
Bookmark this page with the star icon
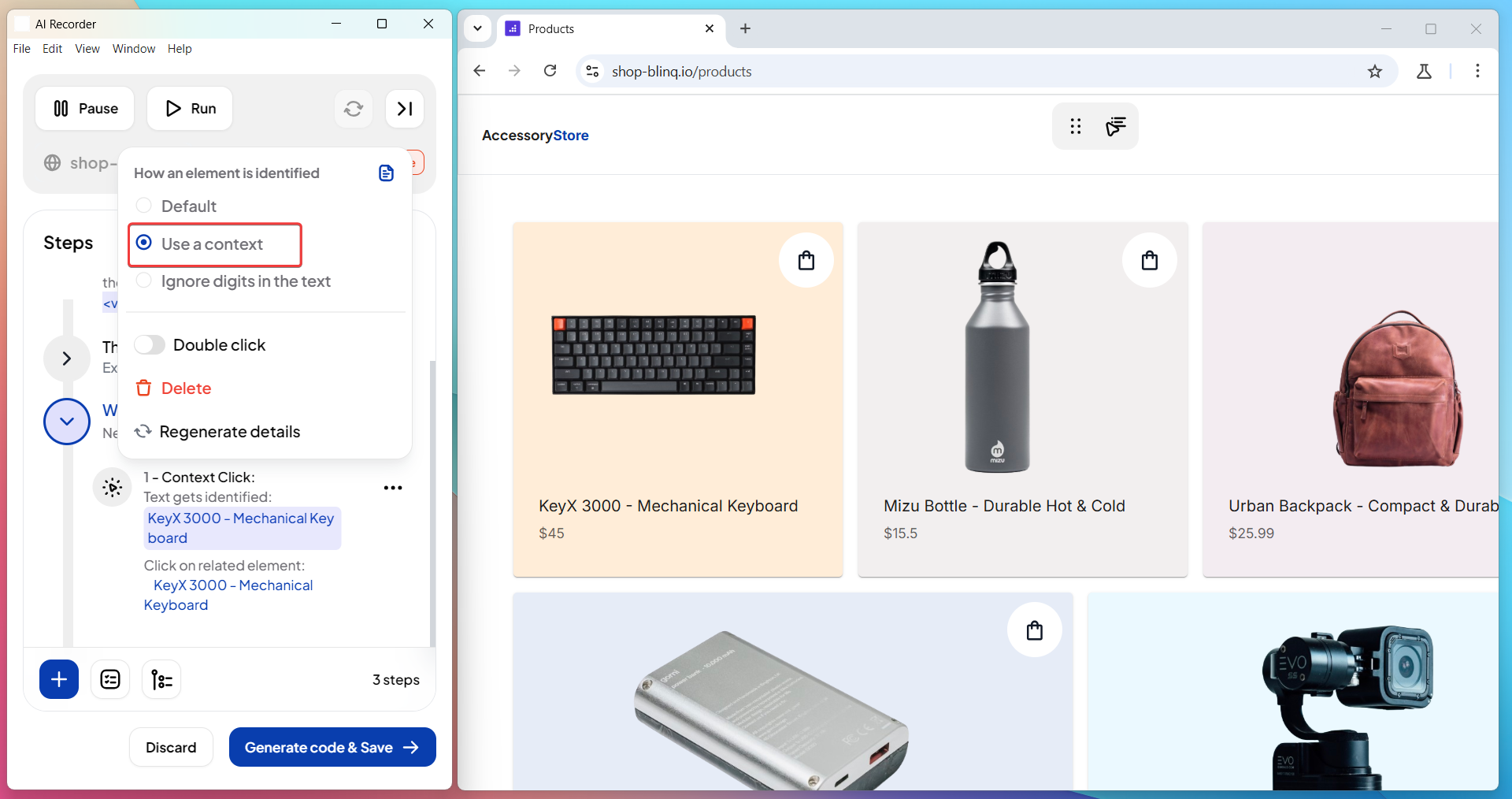click(1375, 72)
